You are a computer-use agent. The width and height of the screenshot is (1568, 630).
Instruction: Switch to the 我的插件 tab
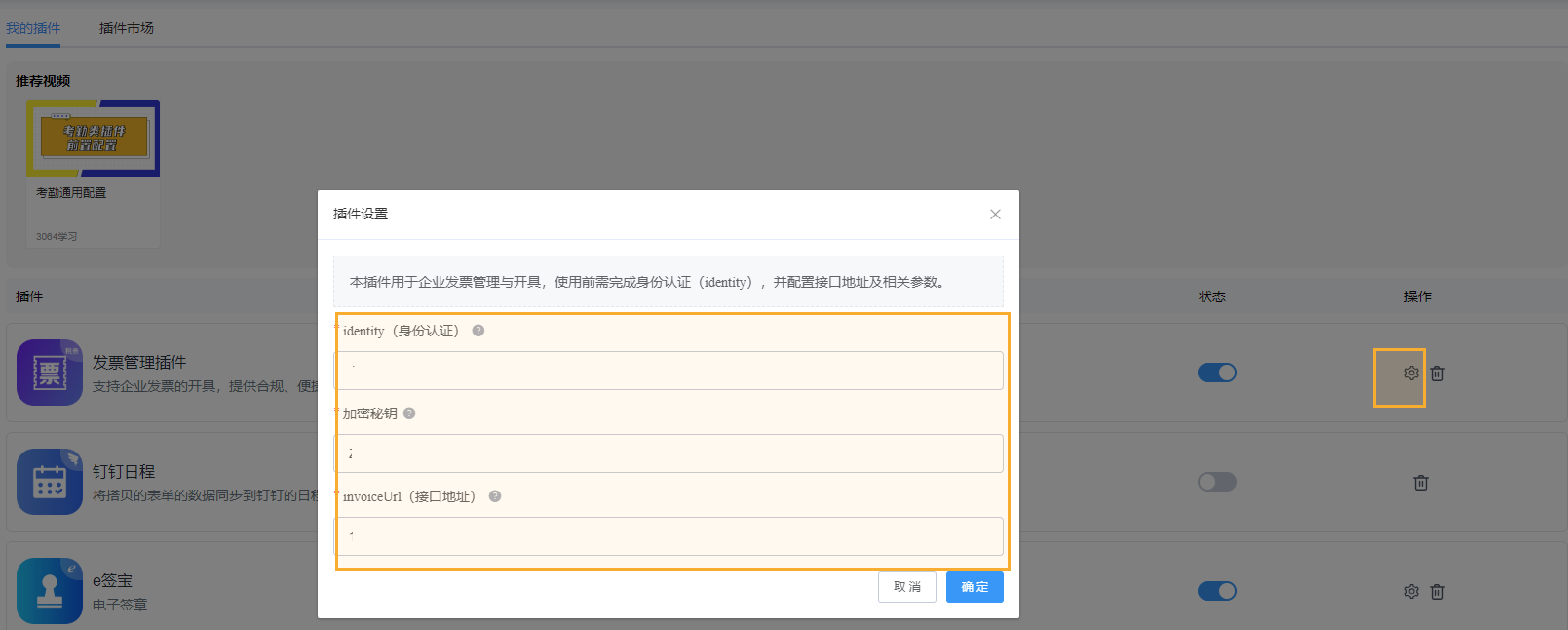tap(33, 28)
